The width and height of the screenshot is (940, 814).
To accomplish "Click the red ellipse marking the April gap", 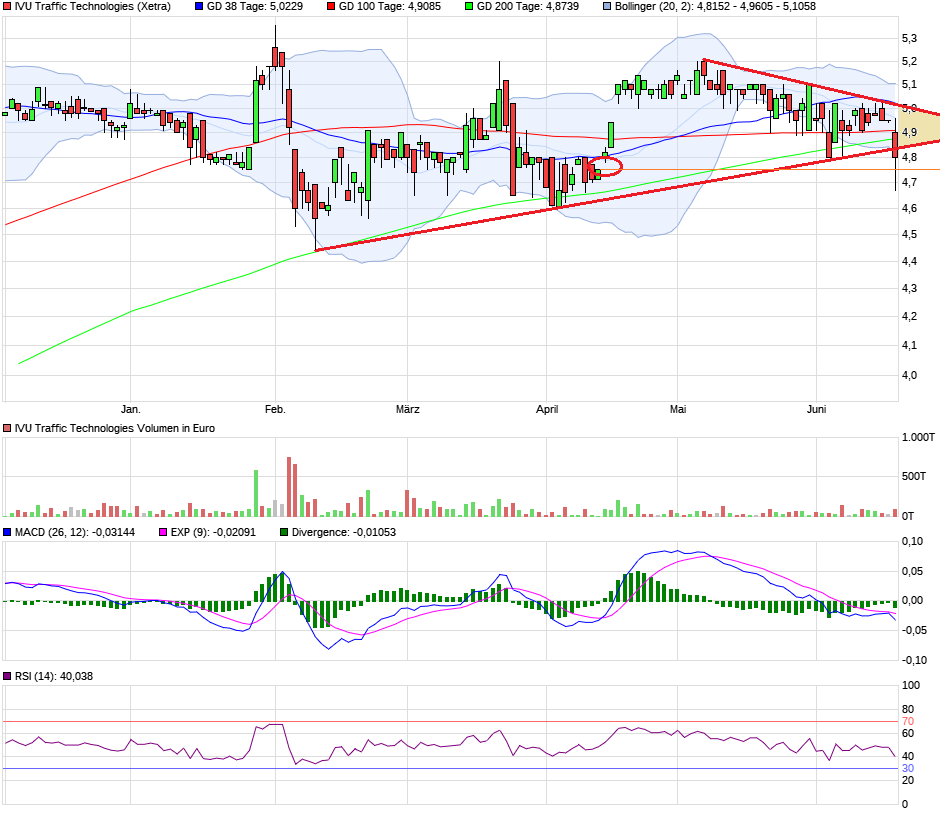I will point(605,167).
